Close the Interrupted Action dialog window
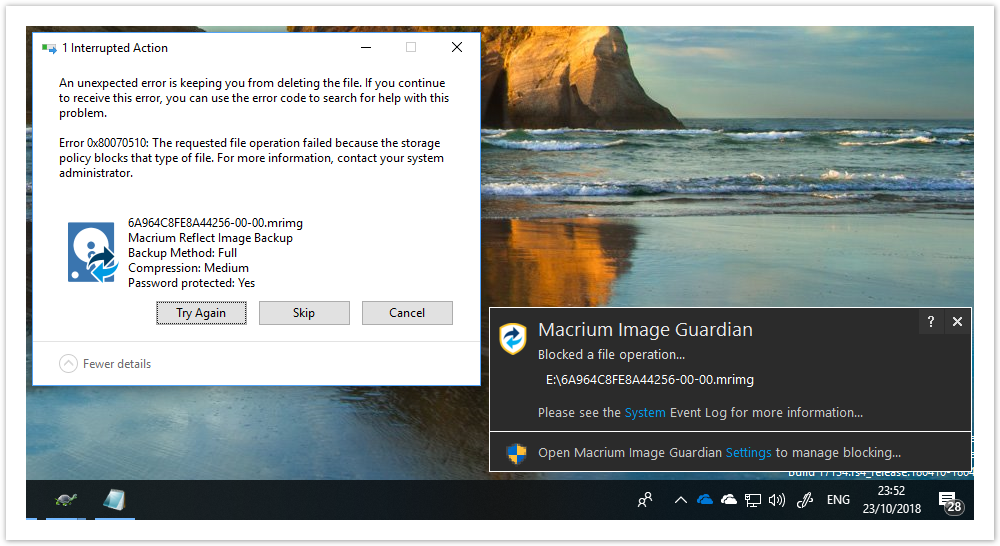The width and height of the screenshot is (1000, 546). click(457, 47)
